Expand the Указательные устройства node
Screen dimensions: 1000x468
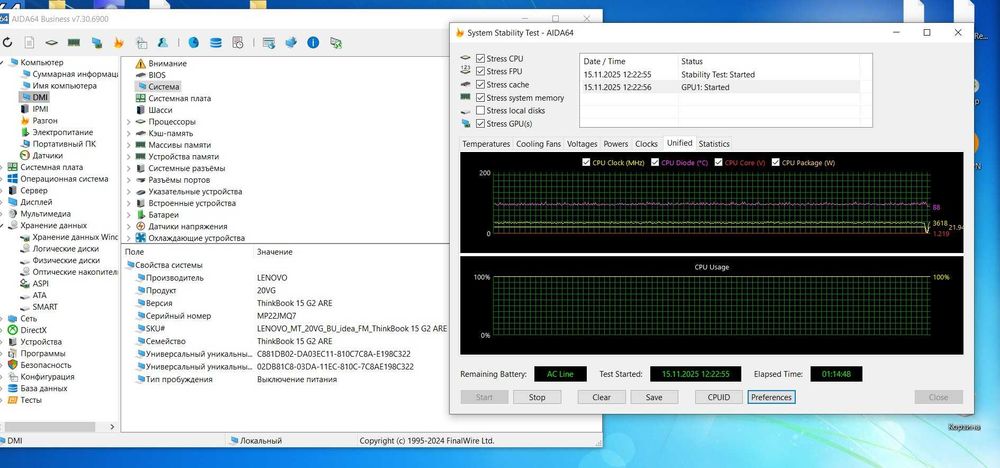(128, 191)
